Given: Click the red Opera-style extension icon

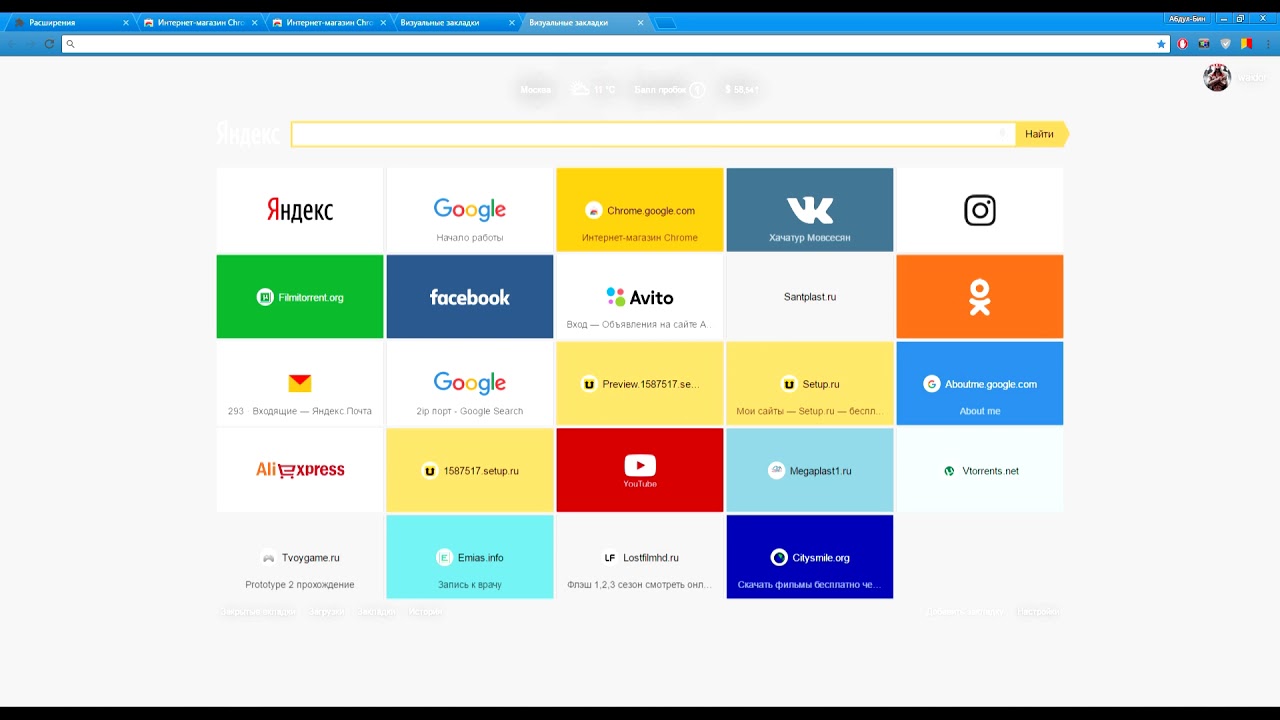Looking at the screenshot, I should [1183, 44].
